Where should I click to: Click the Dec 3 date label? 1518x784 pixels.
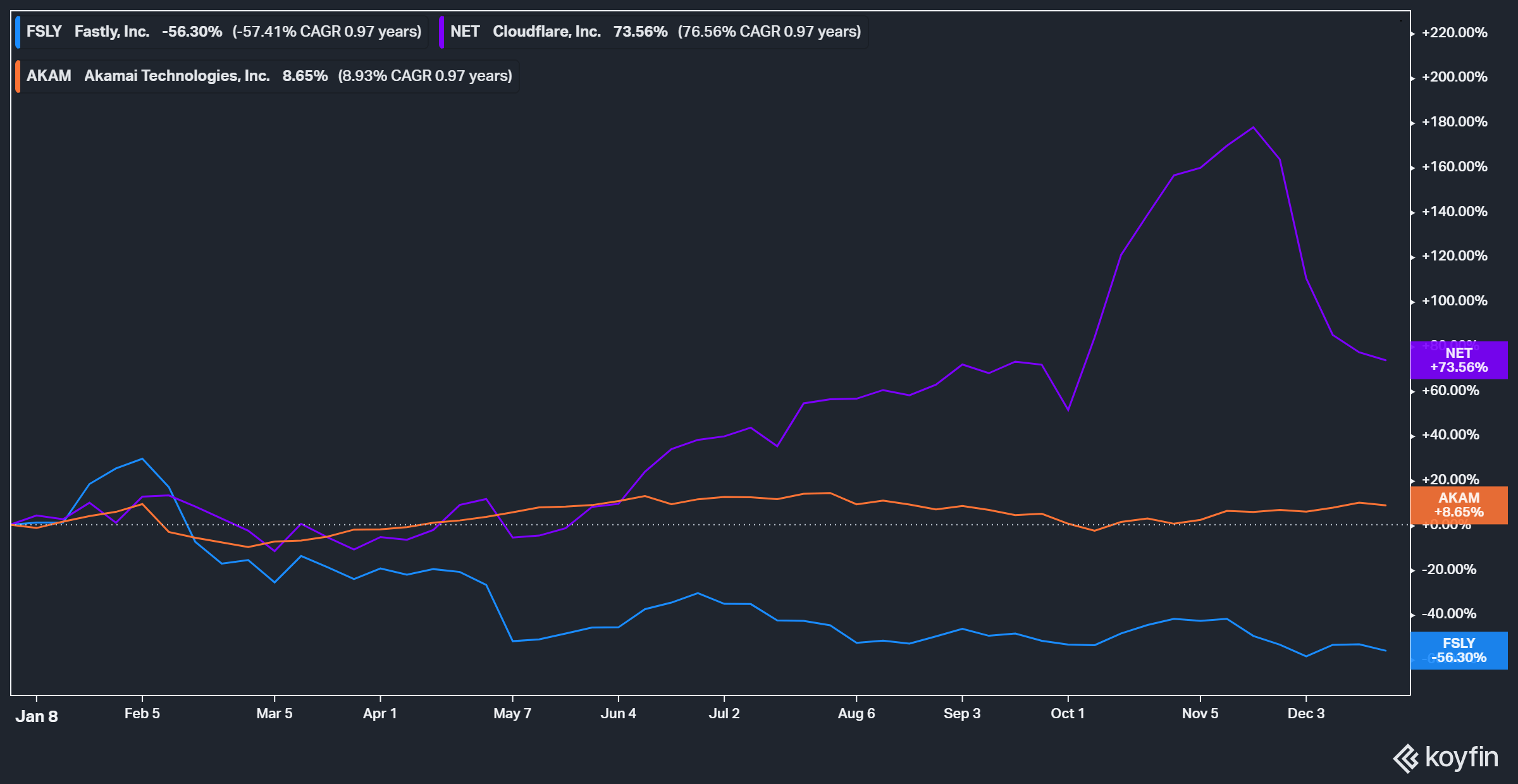(1306, 713)
